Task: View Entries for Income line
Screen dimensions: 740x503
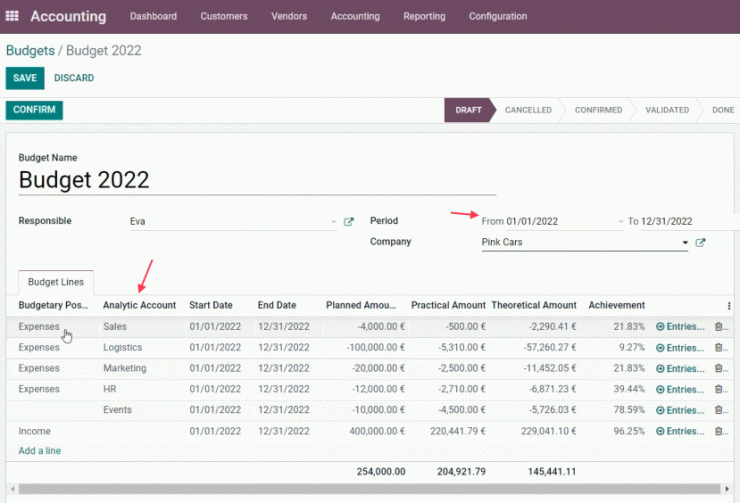Action: [680, 431]
